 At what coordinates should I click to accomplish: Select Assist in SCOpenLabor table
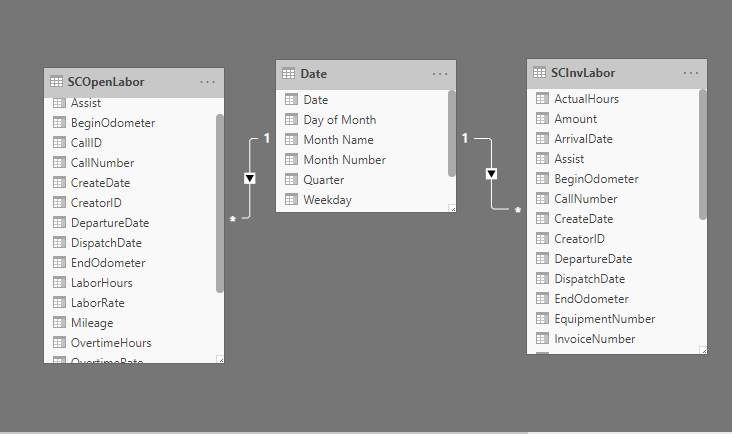(x=86, y=103)
